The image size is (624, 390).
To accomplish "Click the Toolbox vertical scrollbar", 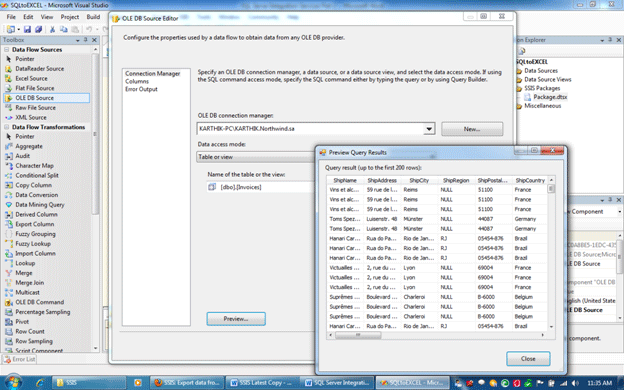I will pyautogui.click(x=95, y=135).
